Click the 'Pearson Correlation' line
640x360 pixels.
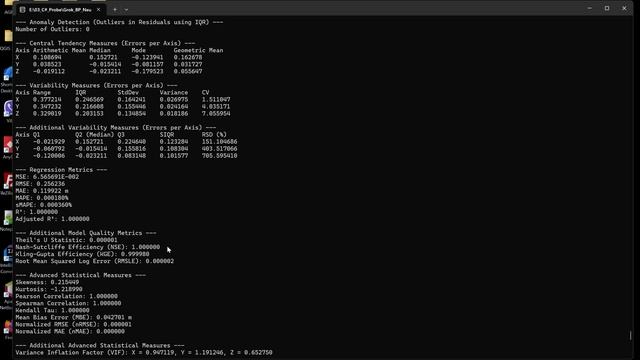[x=67, y=296]
